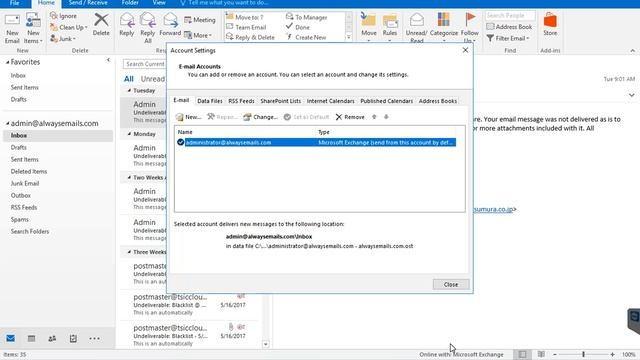Open the Deleted Items folder
This screenshot has width=640, height=360.
coord(29,171)
